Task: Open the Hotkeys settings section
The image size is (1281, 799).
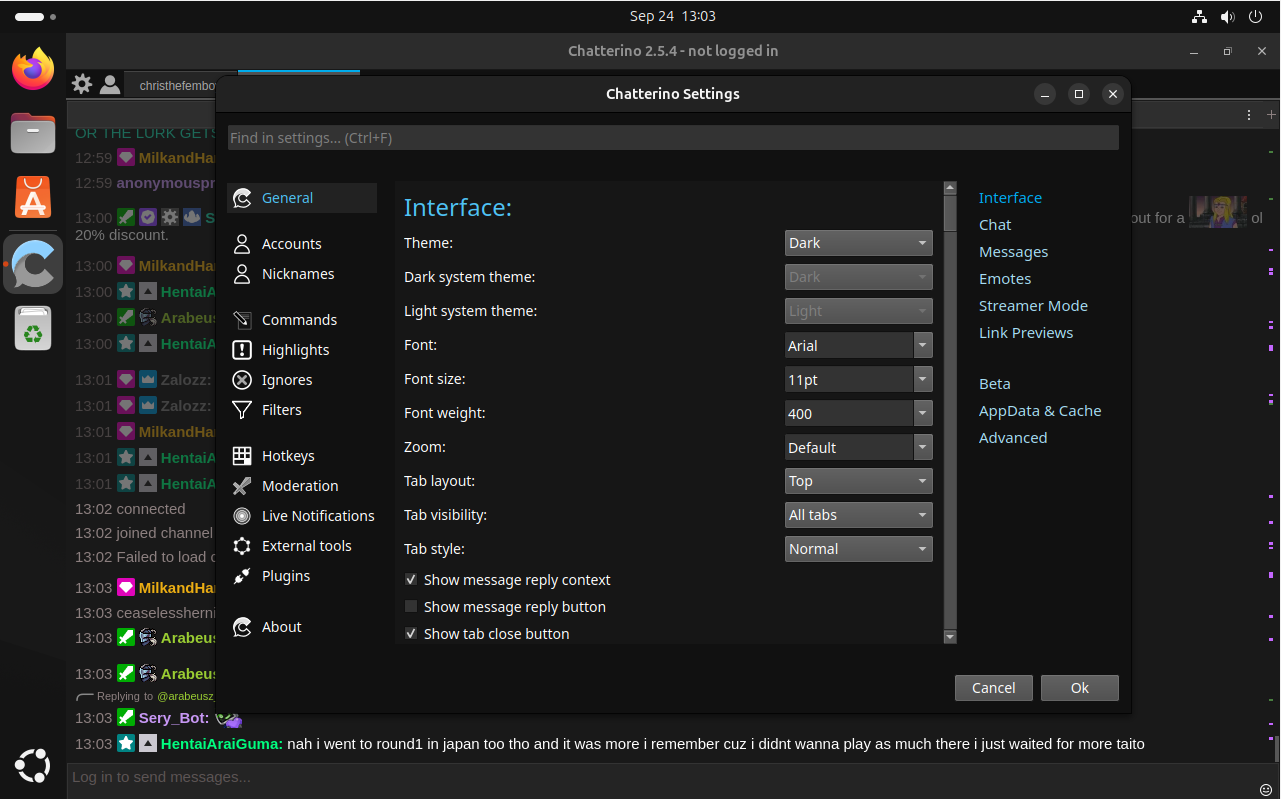Action: [287, 455]
